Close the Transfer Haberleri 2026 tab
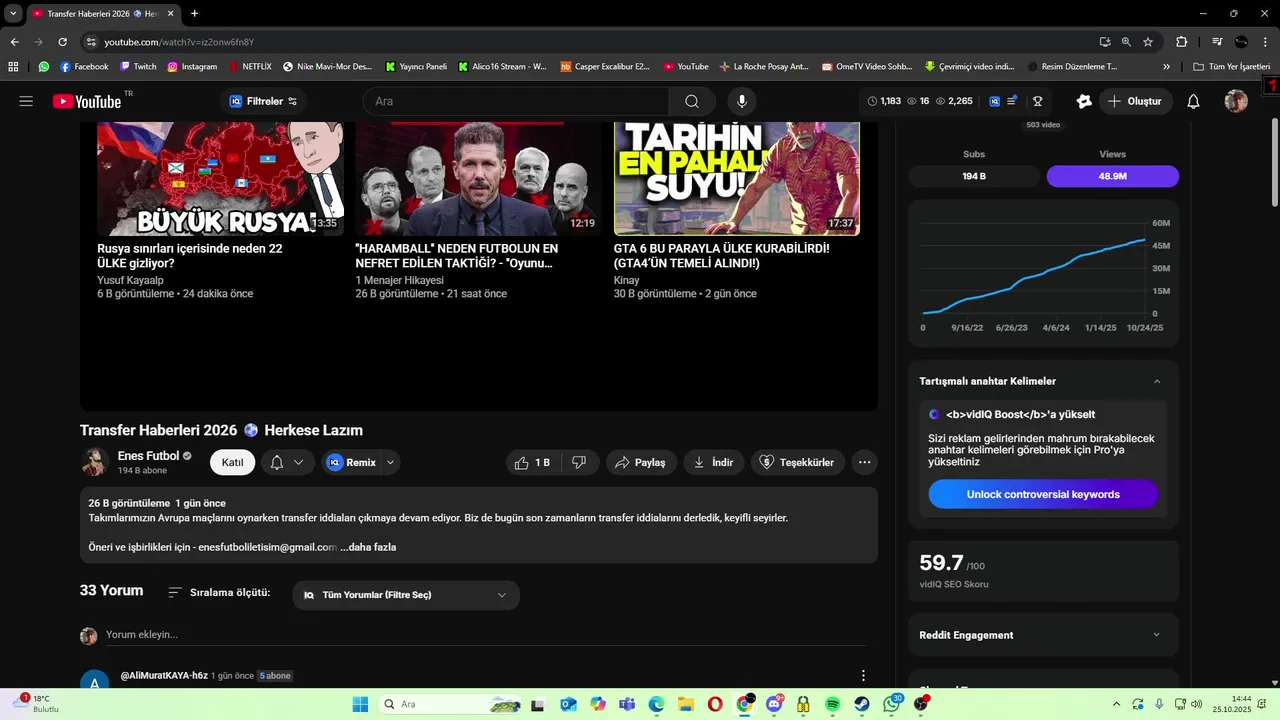The image size is (1280, 720). click(x=169, y=14)
